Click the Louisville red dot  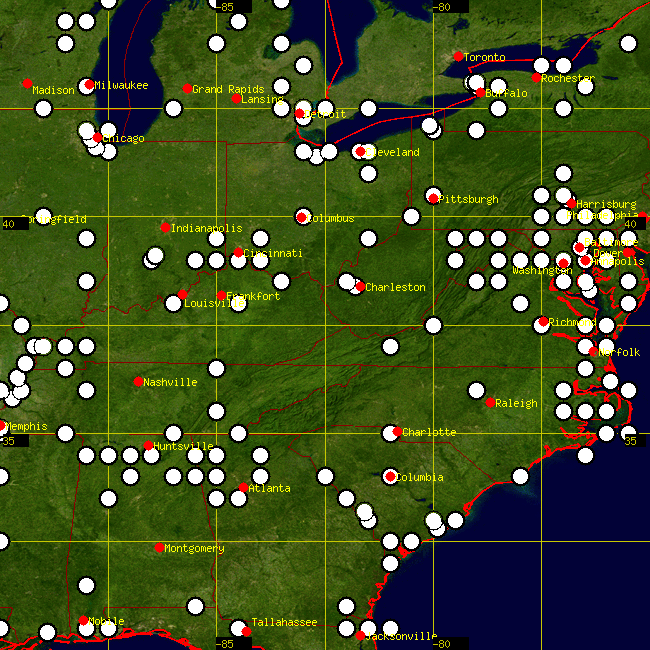[x=182, y=294]
